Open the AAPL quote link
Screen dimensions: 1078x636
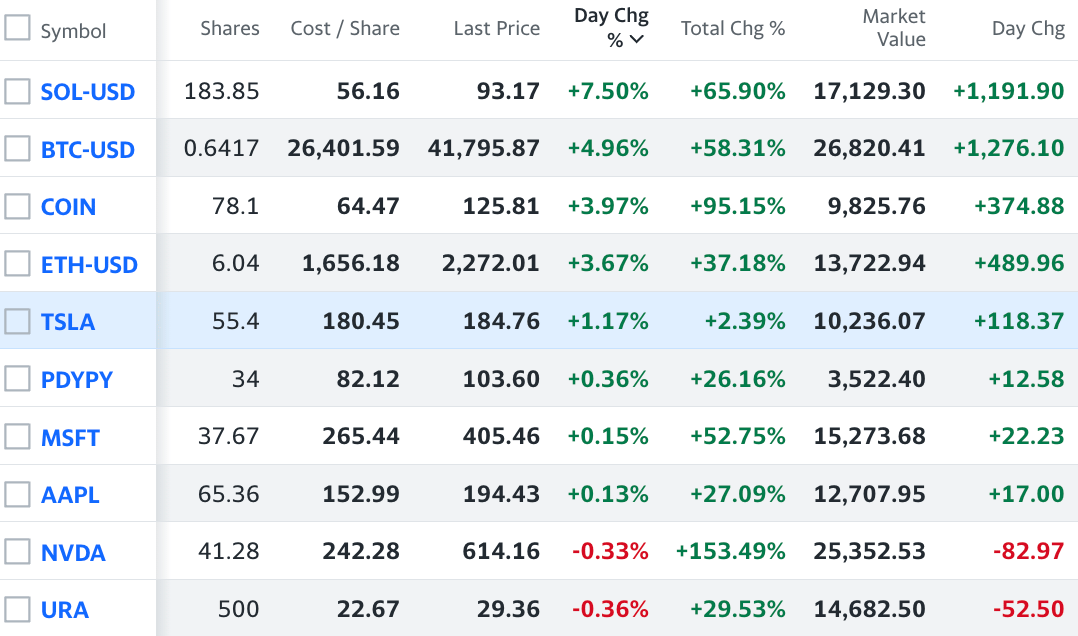(69, 495)
